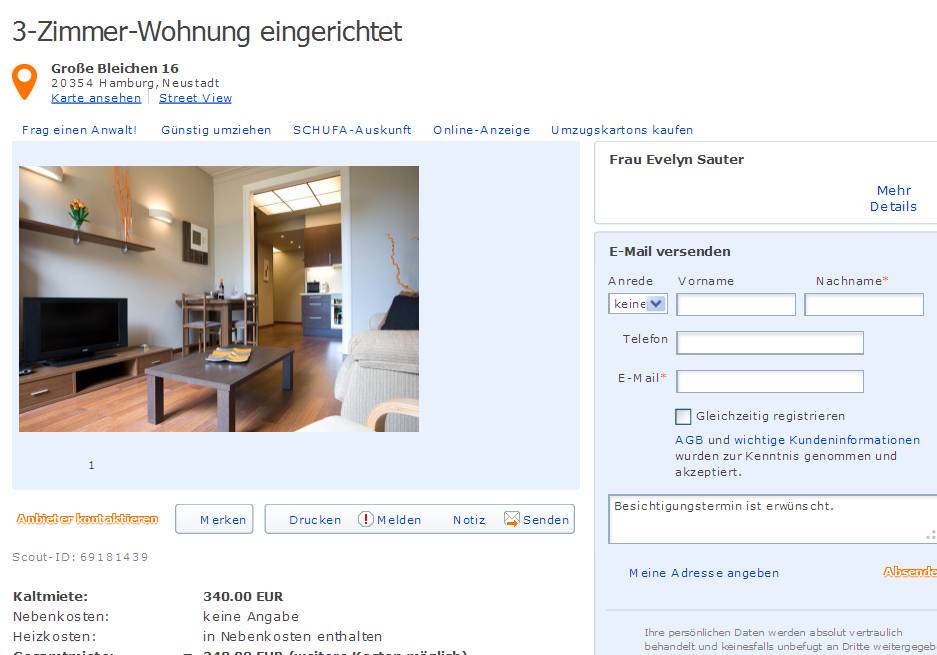Open the Street View link
The image size is (937, 655).
195,98
